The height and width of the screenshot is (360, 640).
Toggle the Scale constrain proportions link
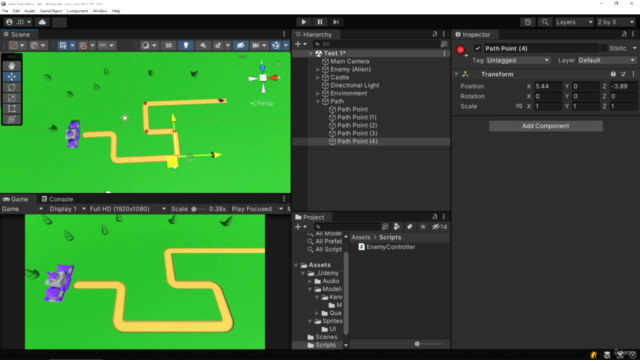click(x=518, y=106)
